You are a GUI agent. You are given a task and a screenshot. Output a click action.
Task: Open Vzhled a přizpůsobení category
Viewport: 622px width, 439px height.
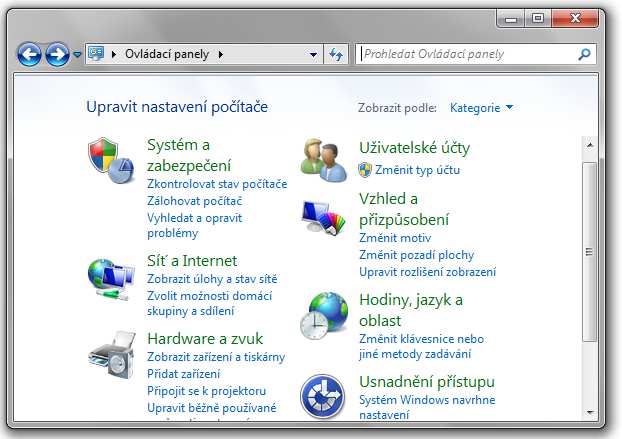(x=404, y=209)
